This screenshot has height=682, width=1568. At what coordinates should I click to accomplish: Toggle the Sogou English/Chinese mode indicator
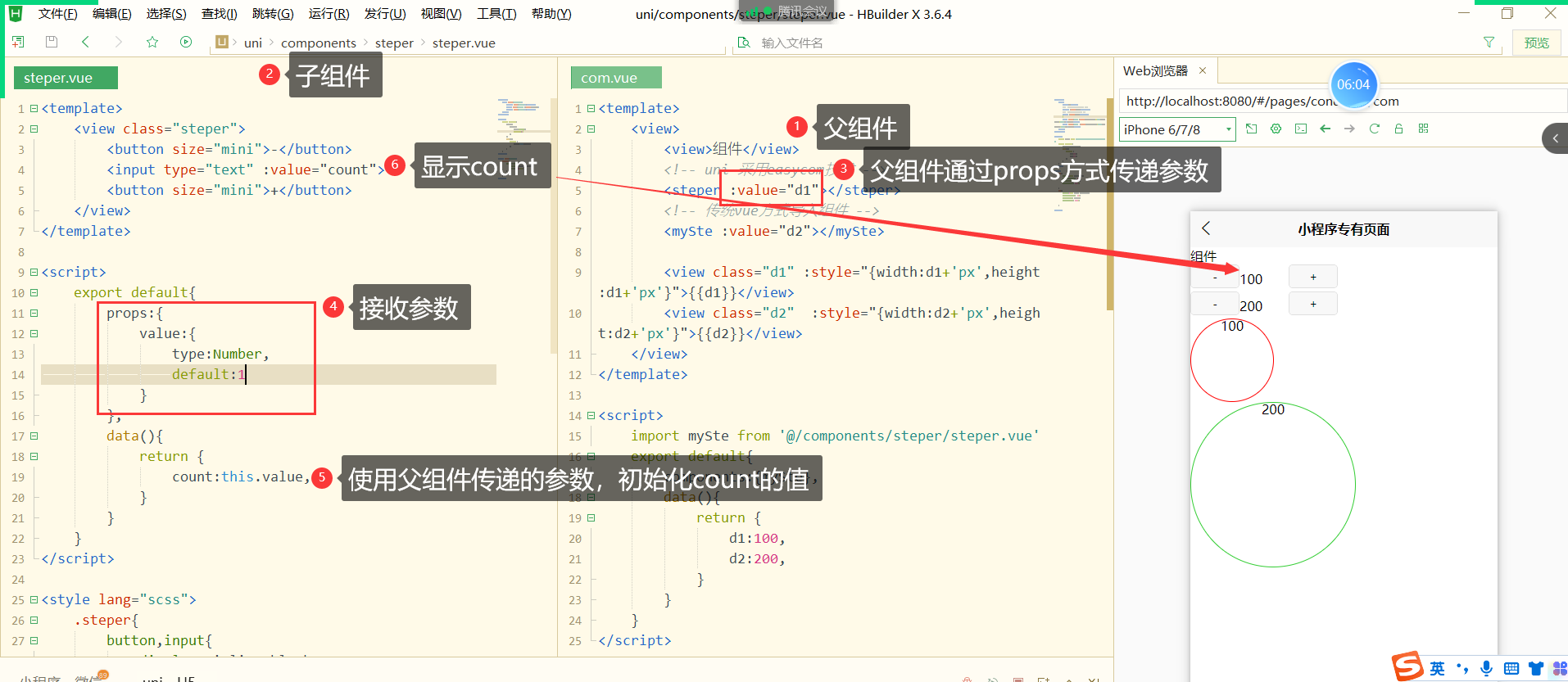click(x=1438, y=668)
